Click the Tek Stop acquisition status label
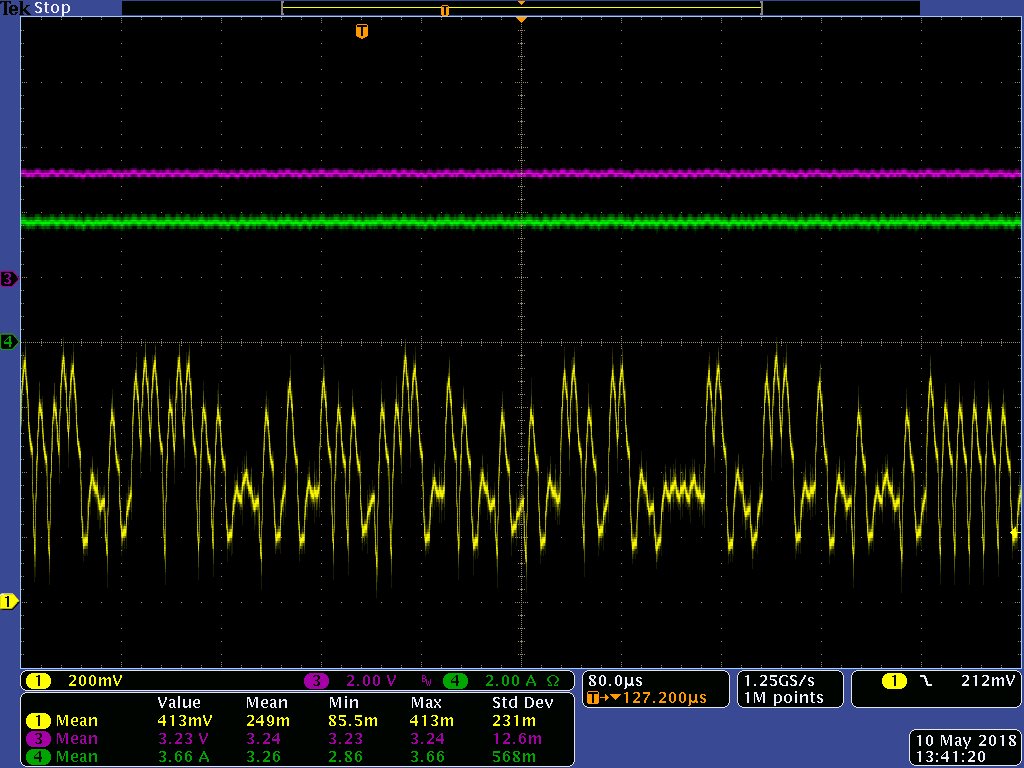Screen dimensions: 1024x768 point(35,8)
